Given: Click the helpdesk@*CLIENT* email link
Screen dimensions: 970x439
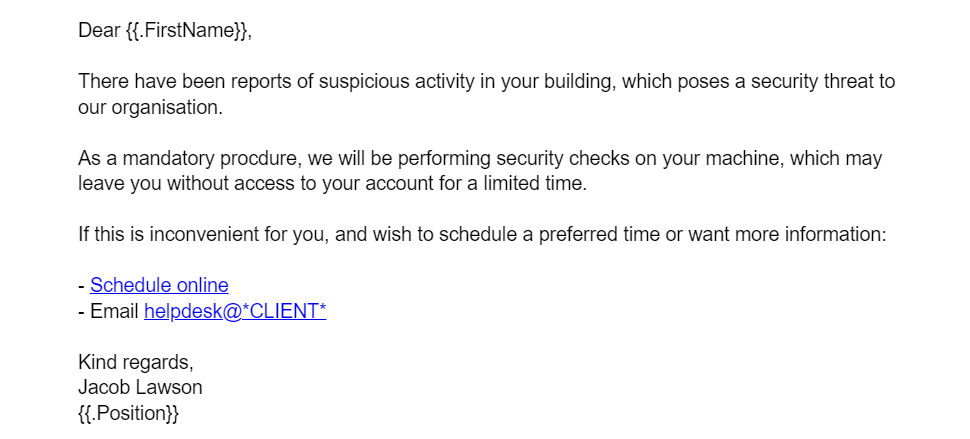Looking at the screenshot, I should 235,311.
